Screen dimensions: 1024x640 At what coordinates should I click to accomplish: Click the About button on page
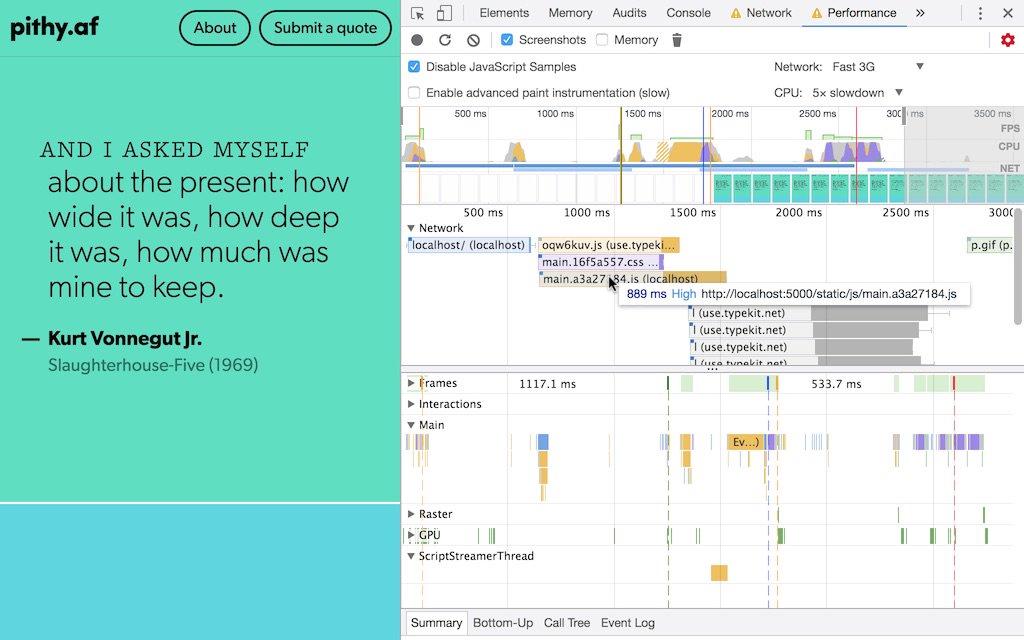pyautogui.click(x=215, y=28)
